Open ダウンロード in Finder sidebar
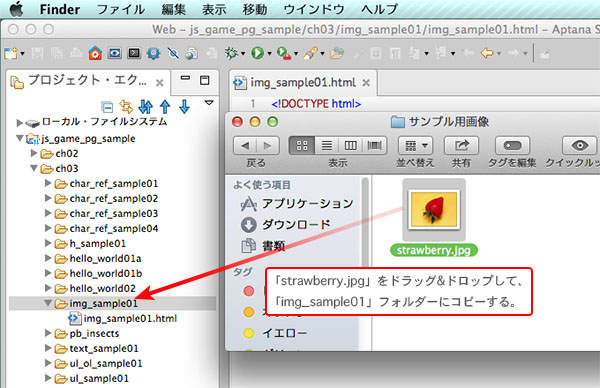 coord(285,225)
